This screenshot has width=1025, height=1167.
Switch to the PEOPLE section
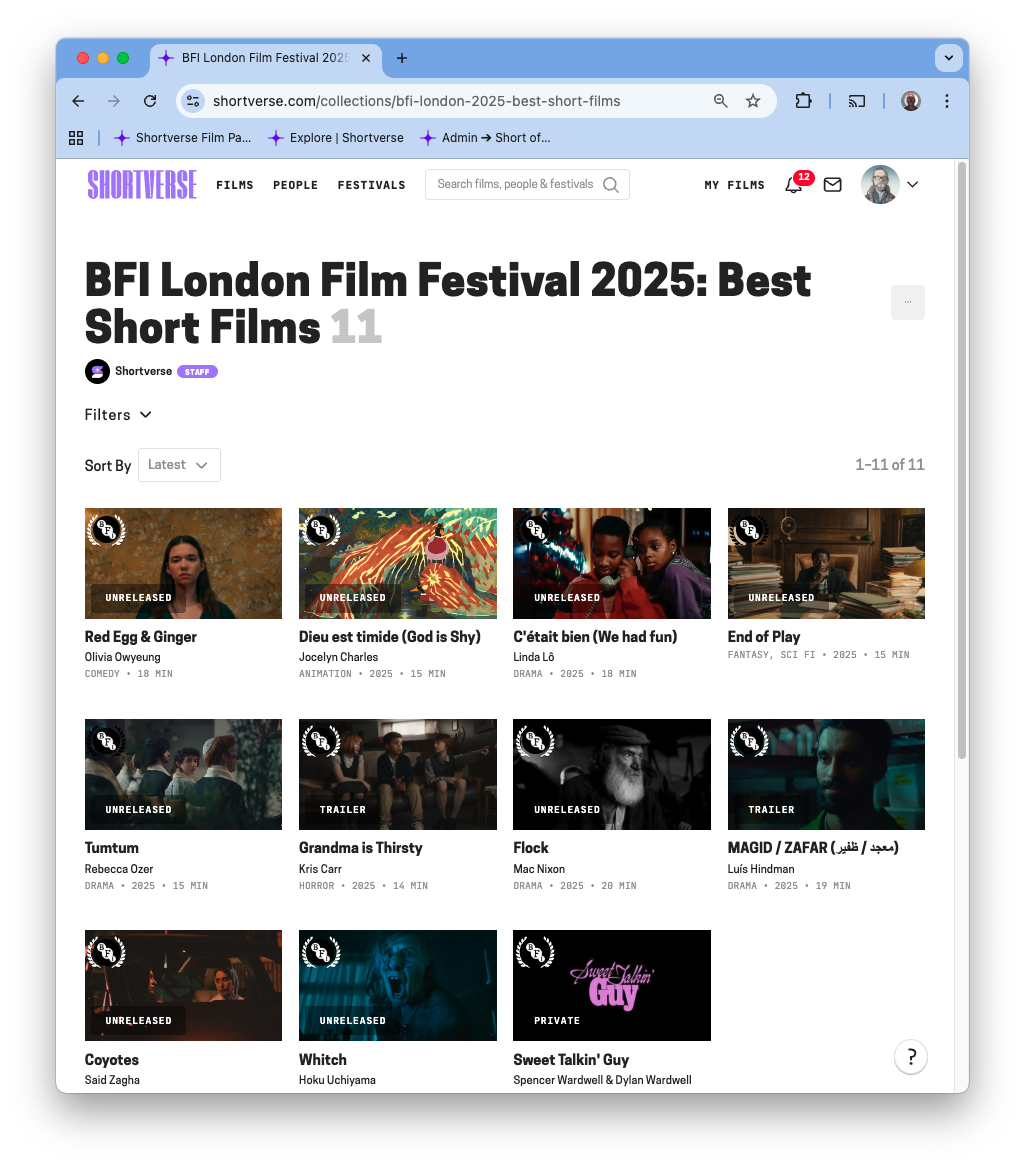point(295,185)
